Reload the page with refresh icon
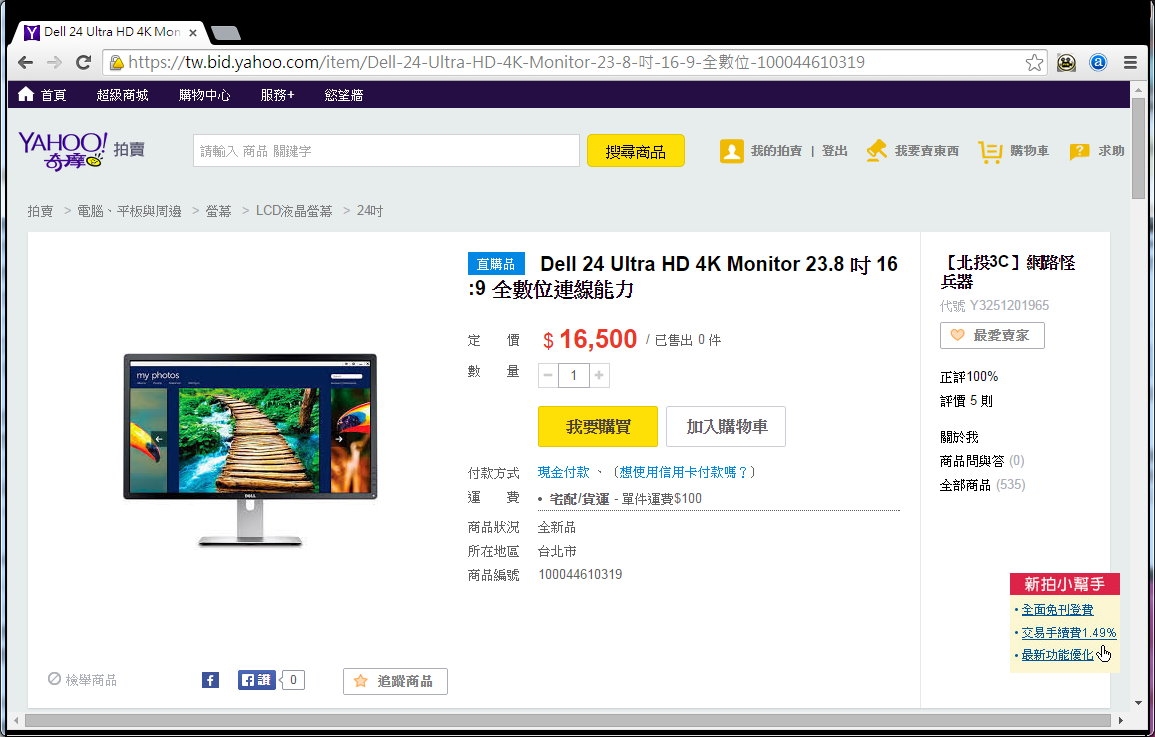The height and width of the screenshot is (737, 1155). pos(83,63)
